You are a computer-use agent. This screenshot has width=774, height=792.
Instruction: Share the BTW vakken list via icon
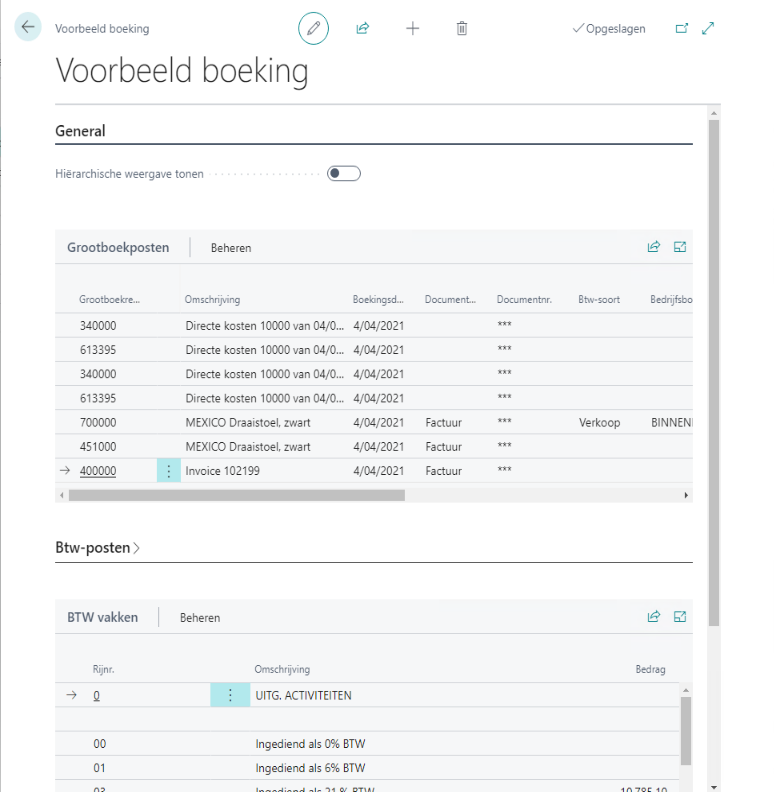654,617
